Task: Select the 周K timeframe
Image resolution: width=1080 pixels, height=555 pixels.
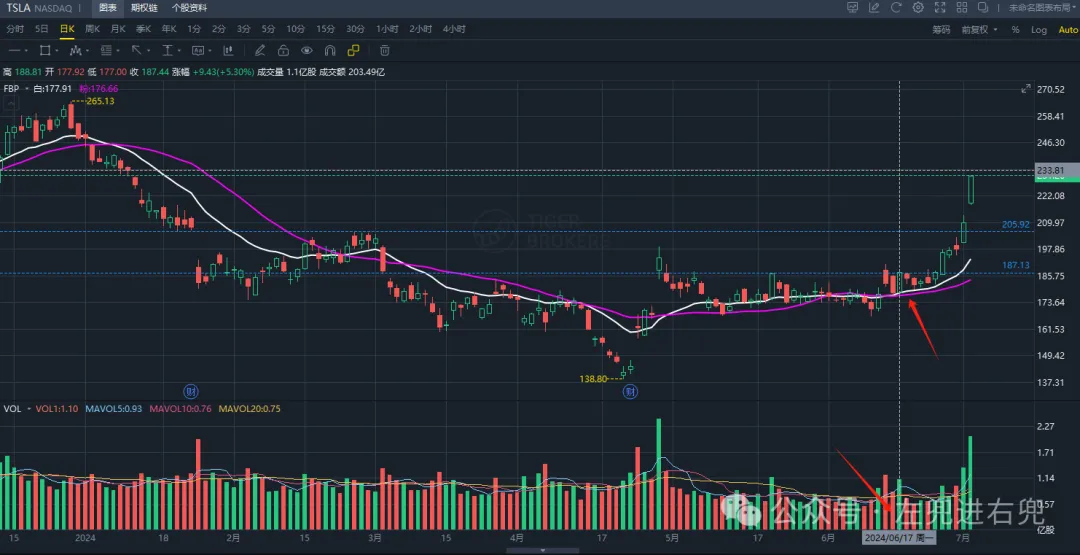Action: coord(92,30)
